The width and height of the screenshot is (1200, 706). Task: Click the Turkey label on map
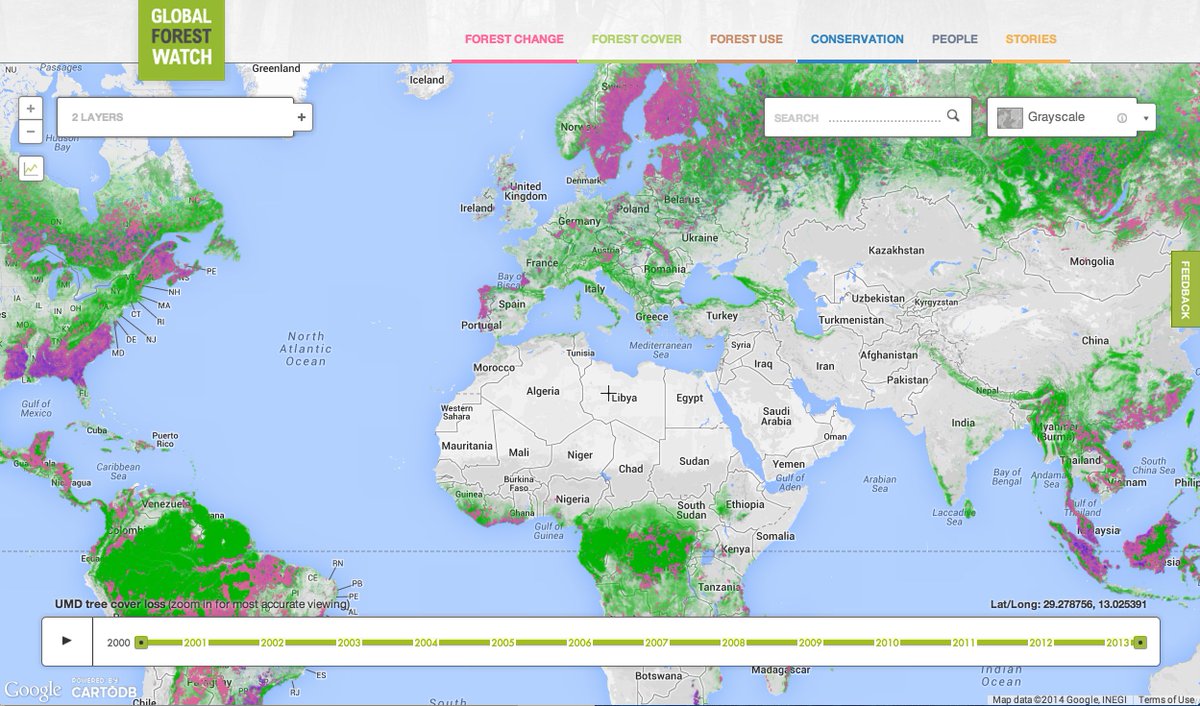point(721,316)
